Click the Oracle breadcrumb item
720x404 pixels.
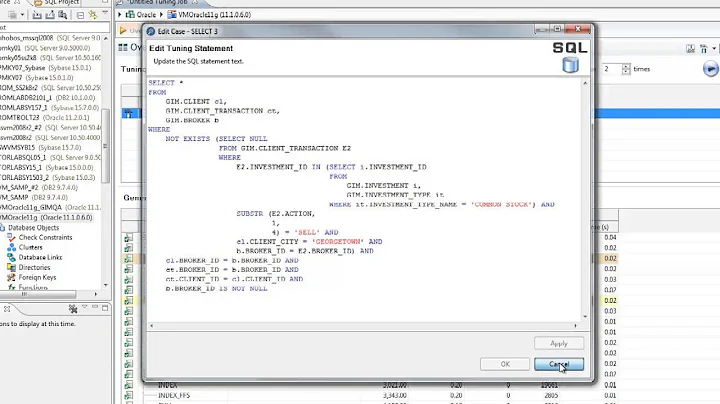[x=141, y=15]
